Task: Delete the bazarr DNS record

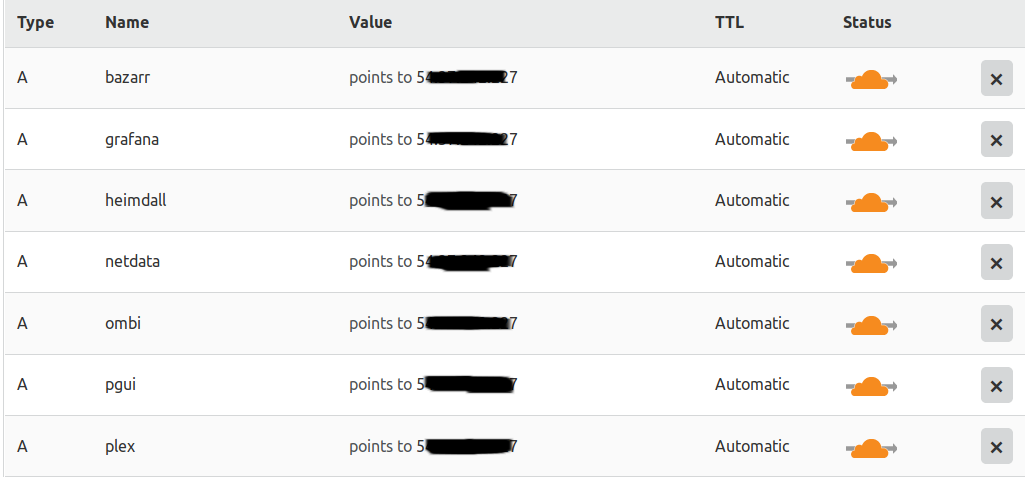Action: [x=997, y=79]
